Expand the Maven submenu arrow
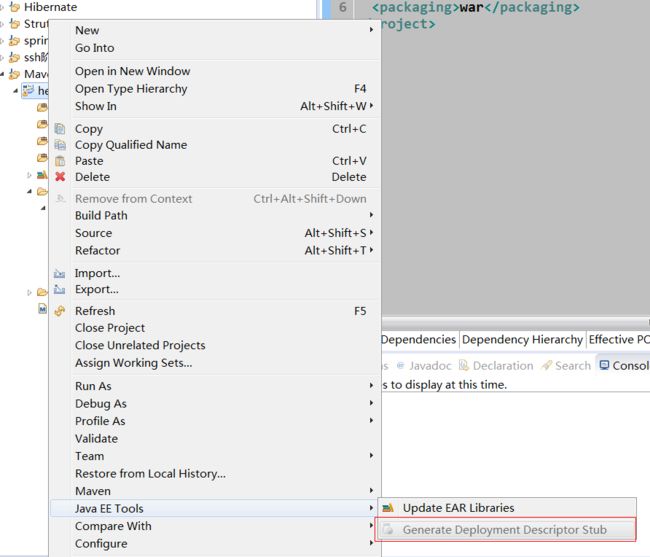Viewport: 650px width, 557px height. click(371, 490)
